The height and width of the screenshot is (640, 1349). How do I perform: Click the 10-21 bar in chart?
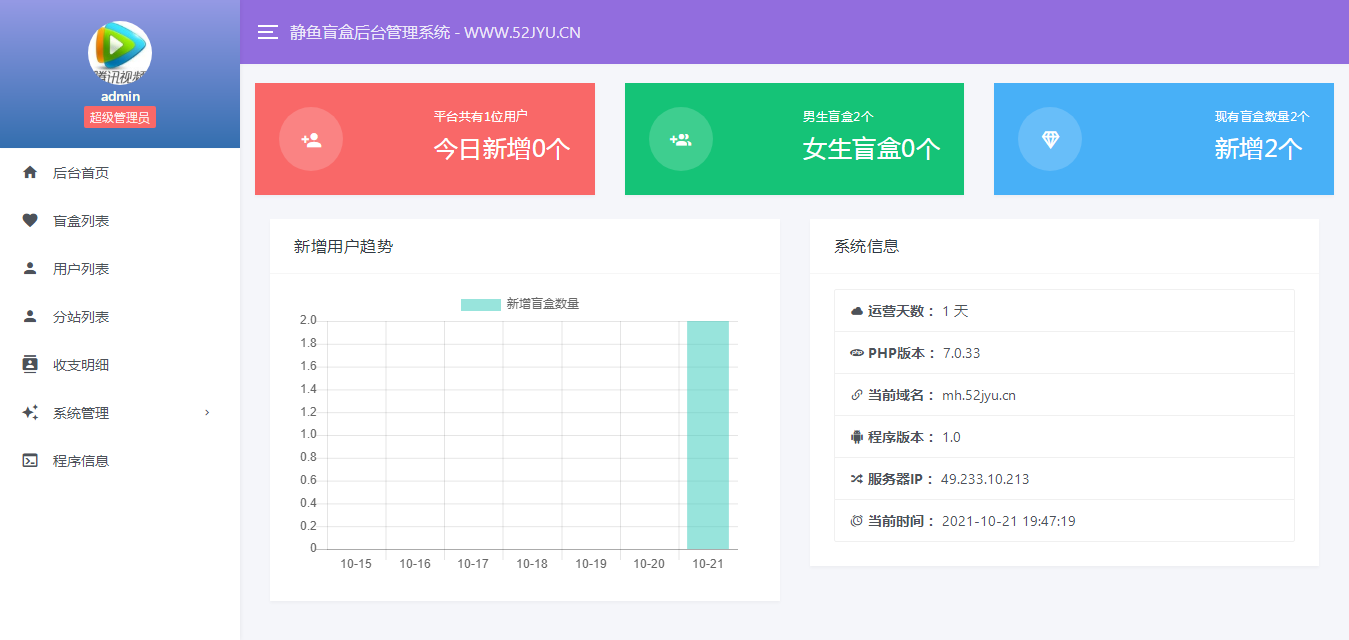(x=708, y=435)
